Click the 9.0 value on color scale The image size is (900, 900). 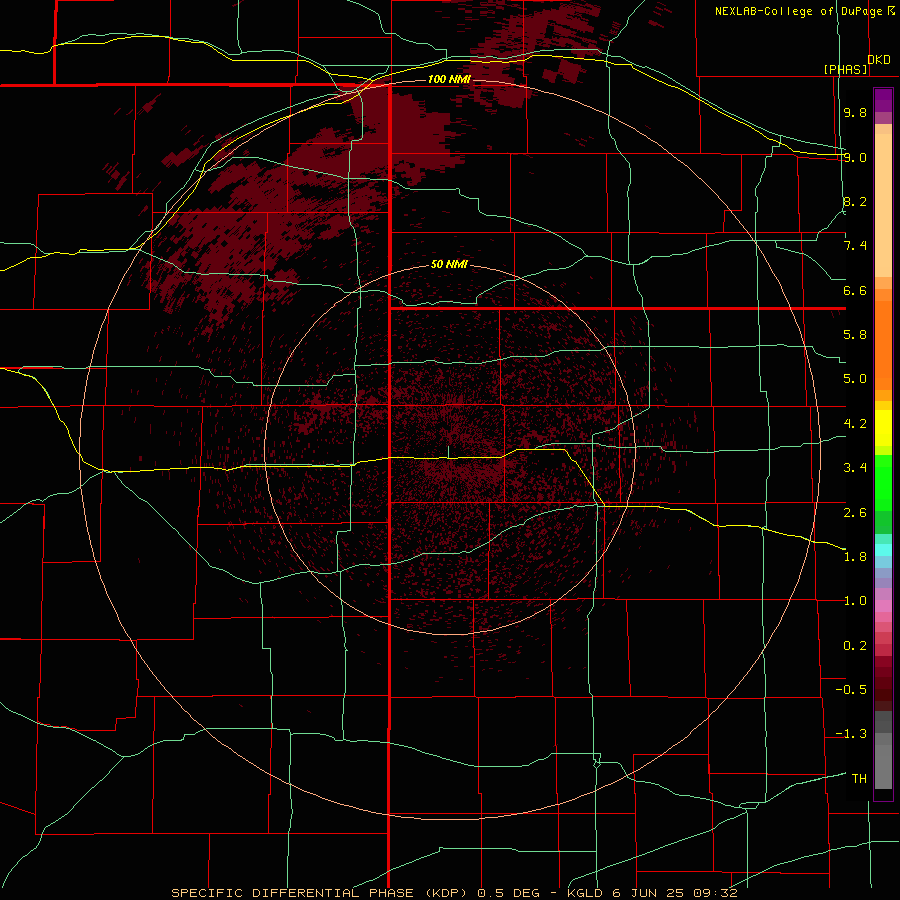(855, 158)
